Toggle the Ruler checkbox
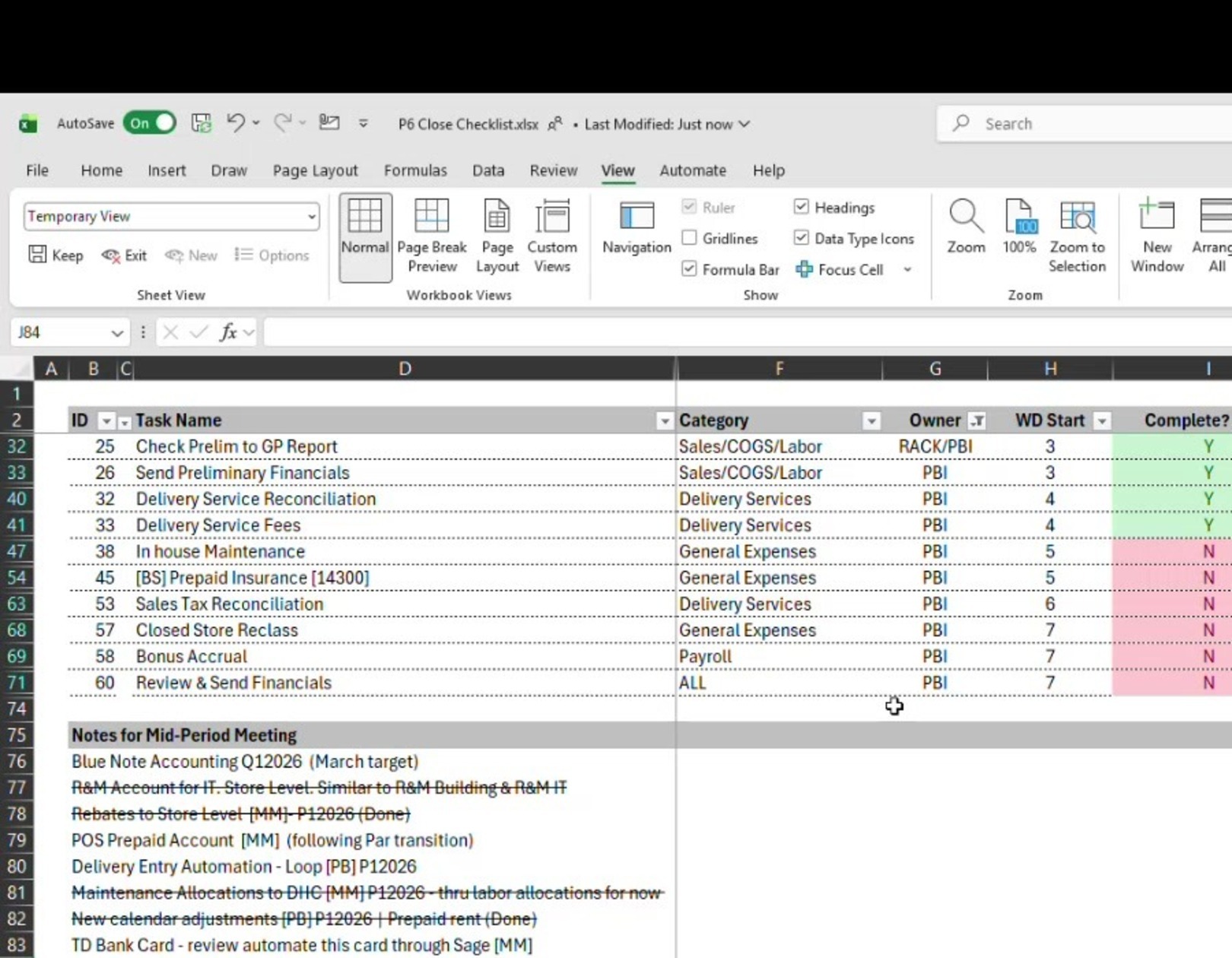 pos(689,207)
